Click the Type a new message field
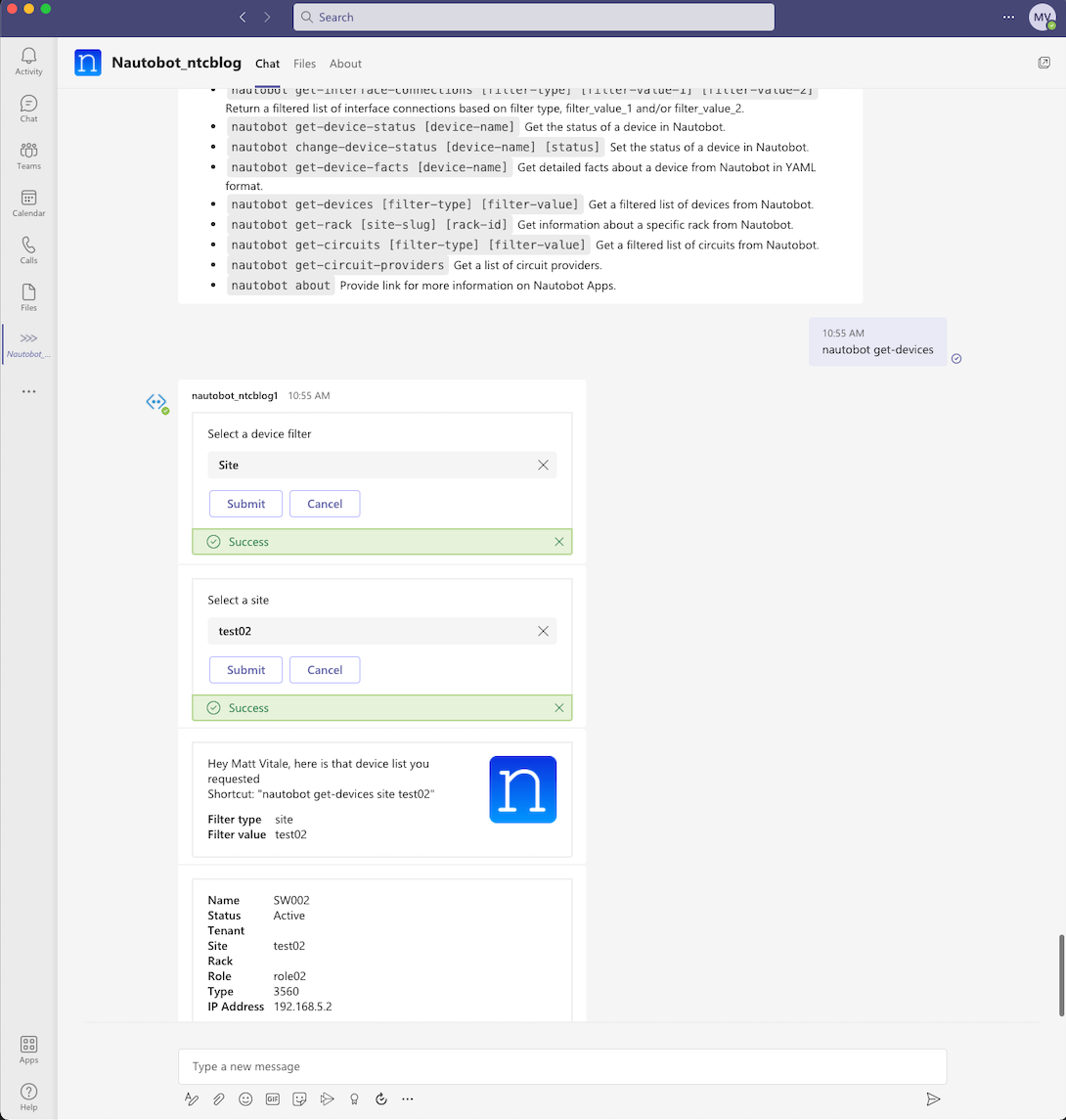The height and width of the screenshot is (1120, 1066). 563,1066
